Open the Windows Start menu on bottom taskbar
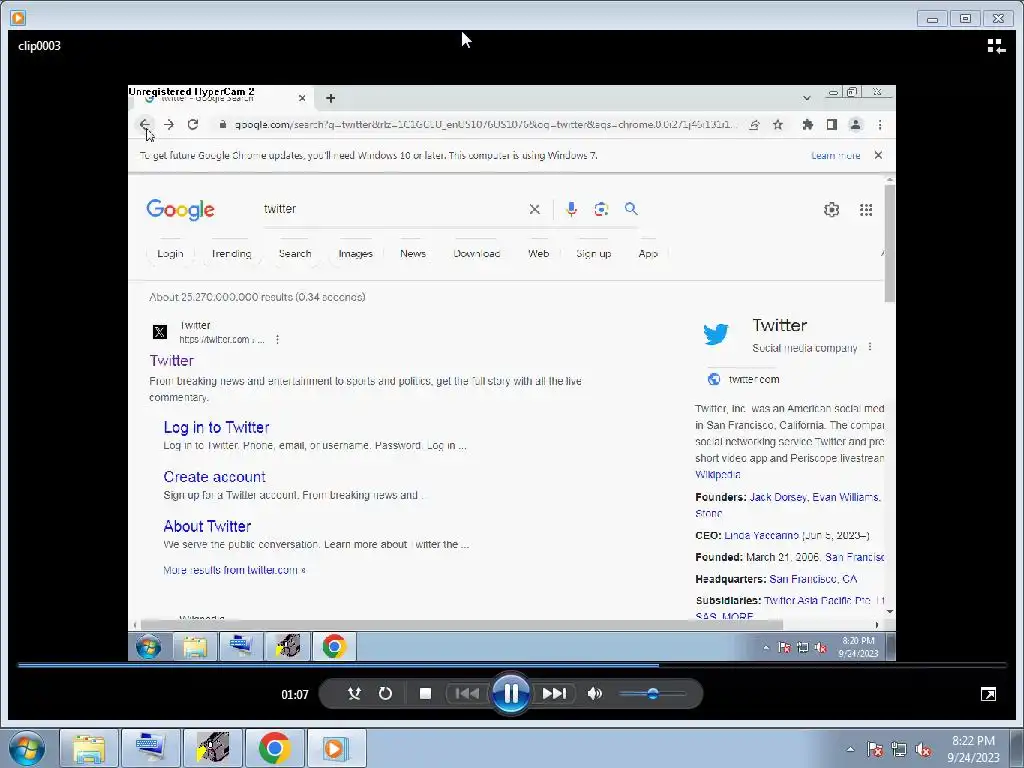Image resolution: width=1024 pixels, height=768 pixels. [x=27, y=748]
